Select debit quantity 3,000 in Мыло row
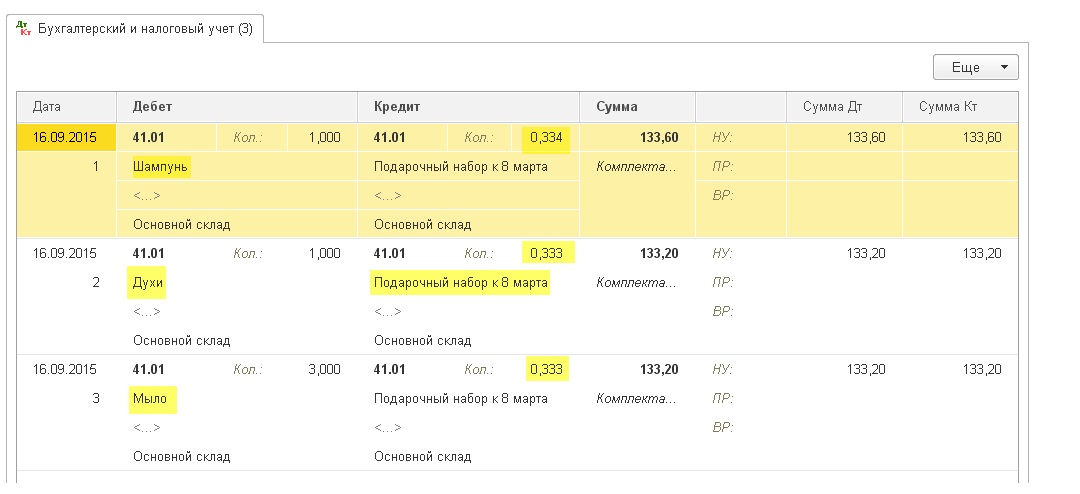This screenshot has height=494, width=1080. [x=322, y=369]
